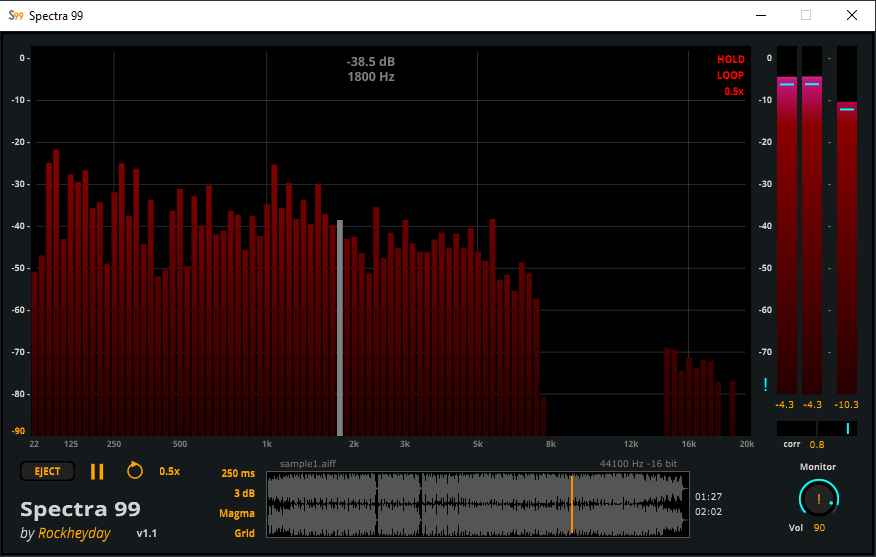Click the left channel level meter
This screenshot has width=876, height=557.
[x=787, y=220]
